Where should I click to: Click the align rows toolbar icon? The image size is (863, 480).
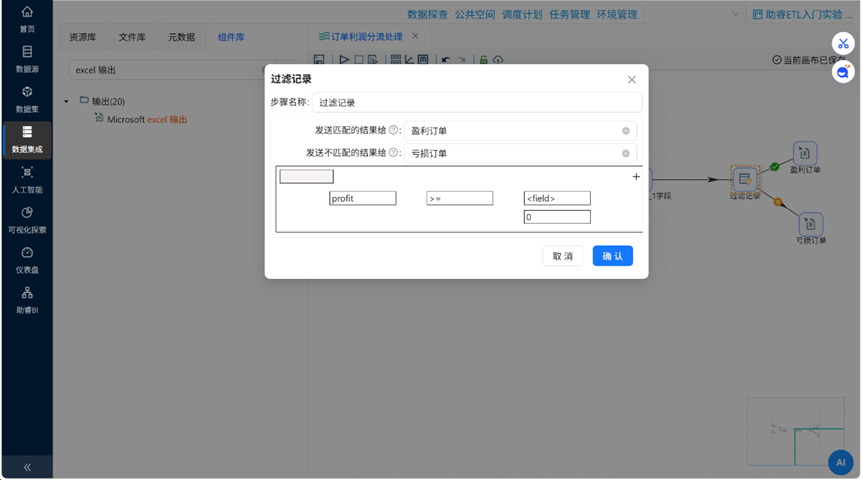396,59
